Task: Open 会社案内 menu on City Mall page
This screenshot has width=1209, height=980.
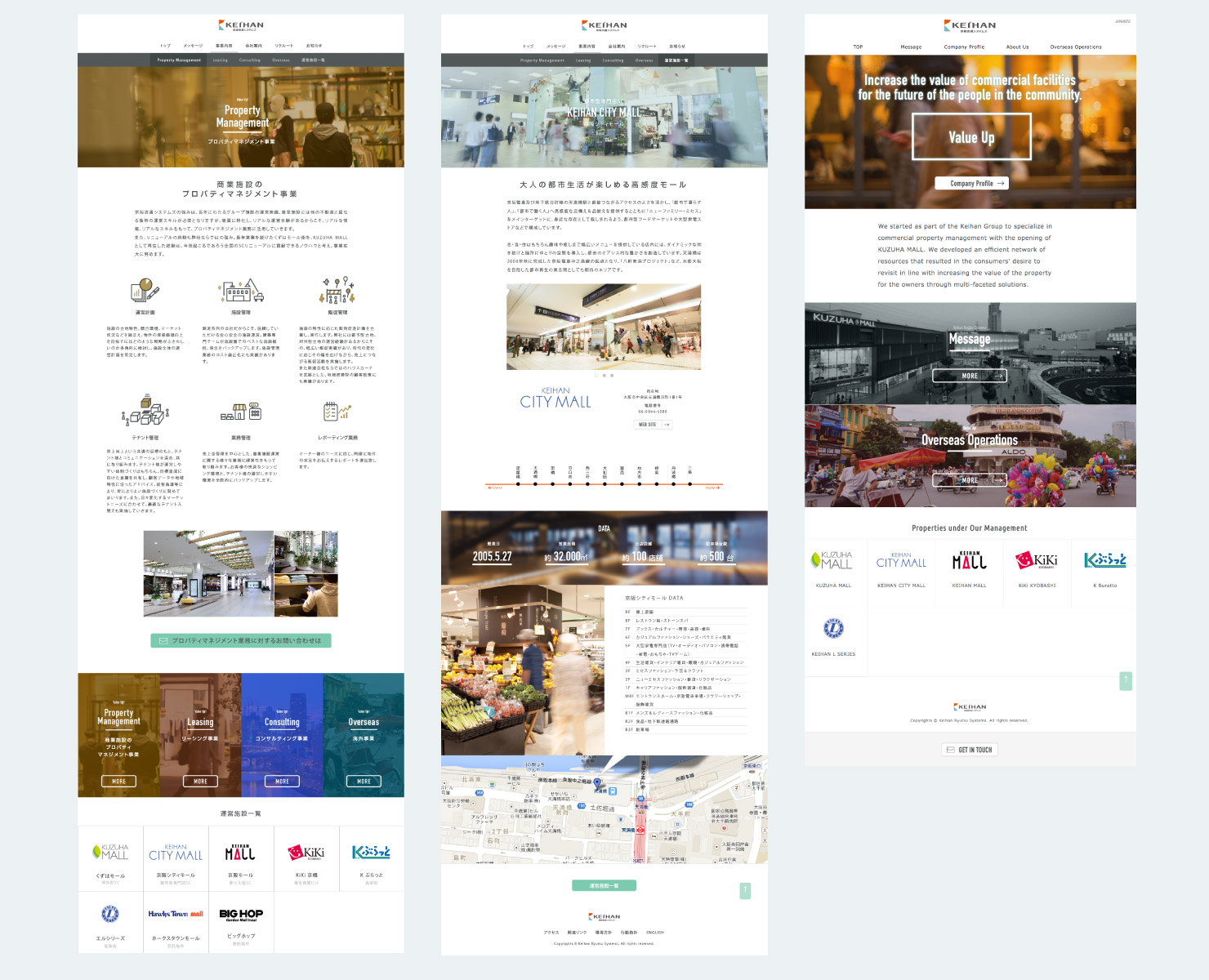Action: pos(617,46)
